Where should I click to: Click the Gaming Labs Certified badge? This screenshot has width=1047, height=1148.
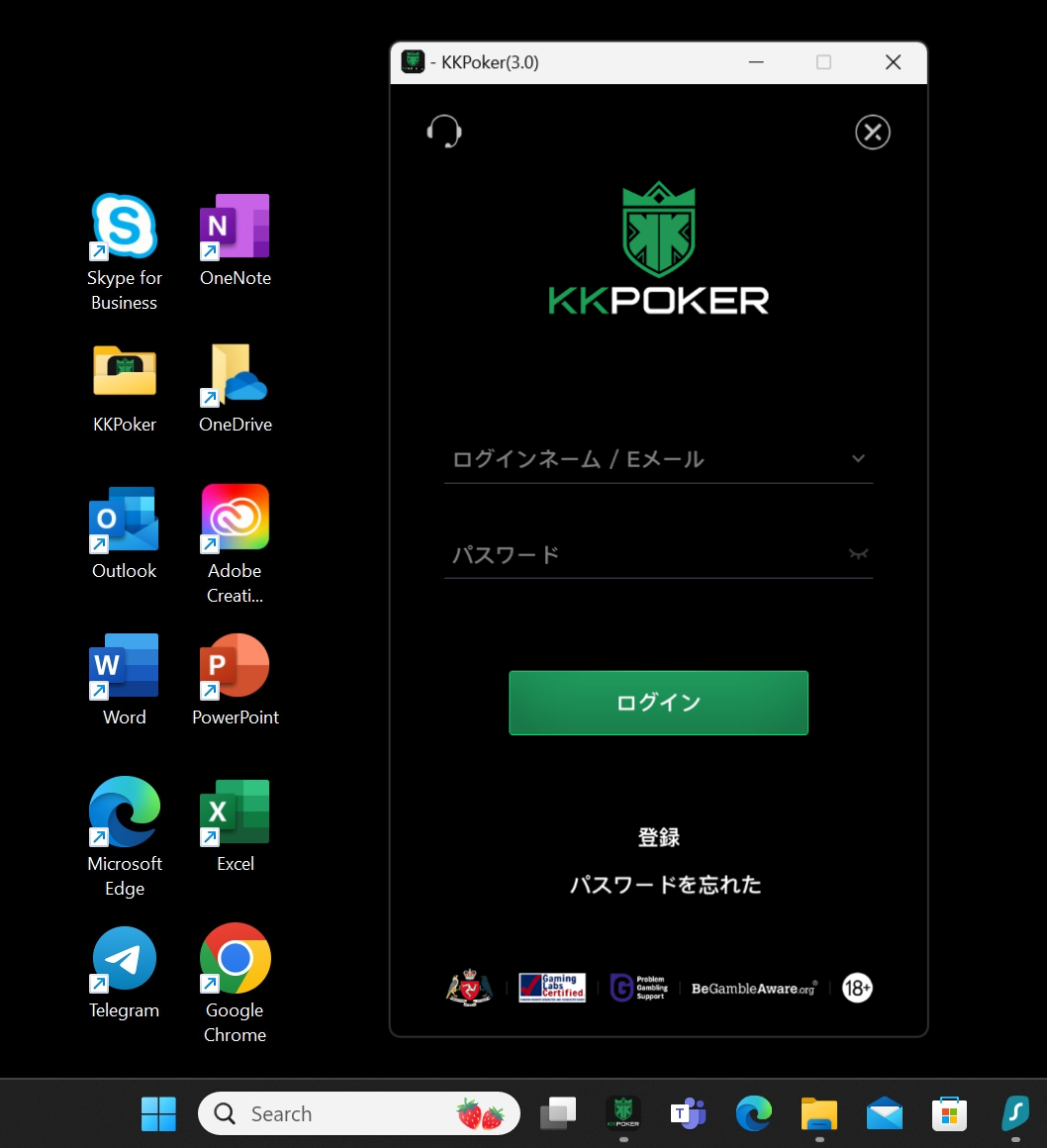click(x=552, y=988)
